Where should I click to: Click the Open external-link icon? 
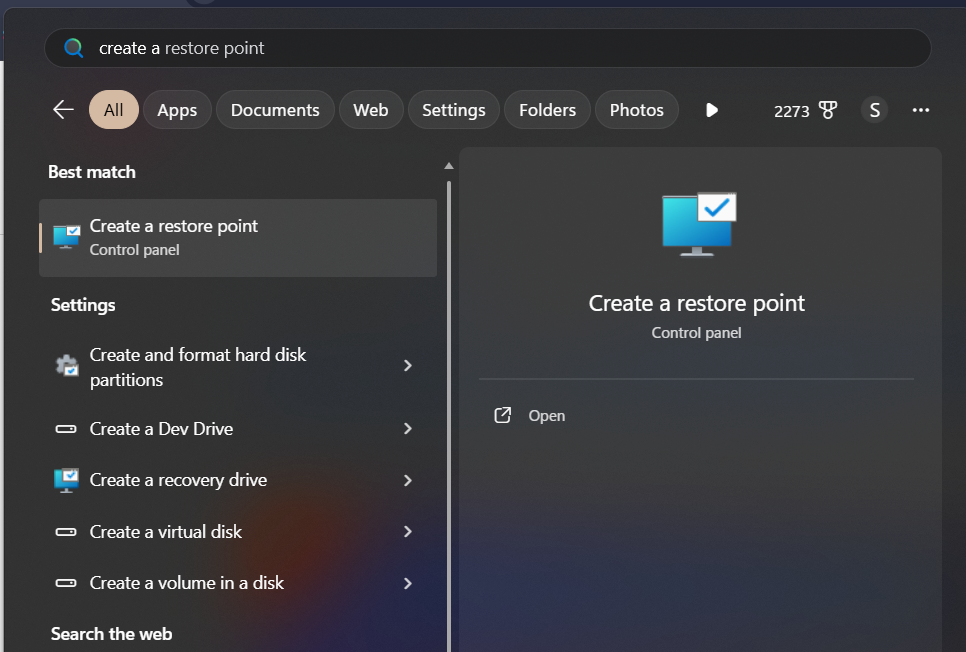[503, 415]
